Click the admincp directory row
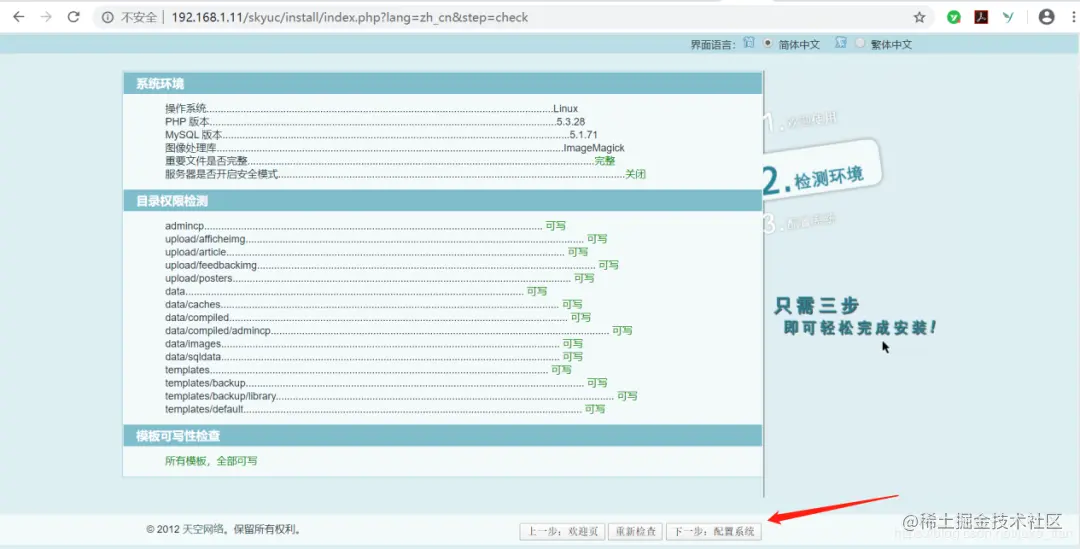 366,225
